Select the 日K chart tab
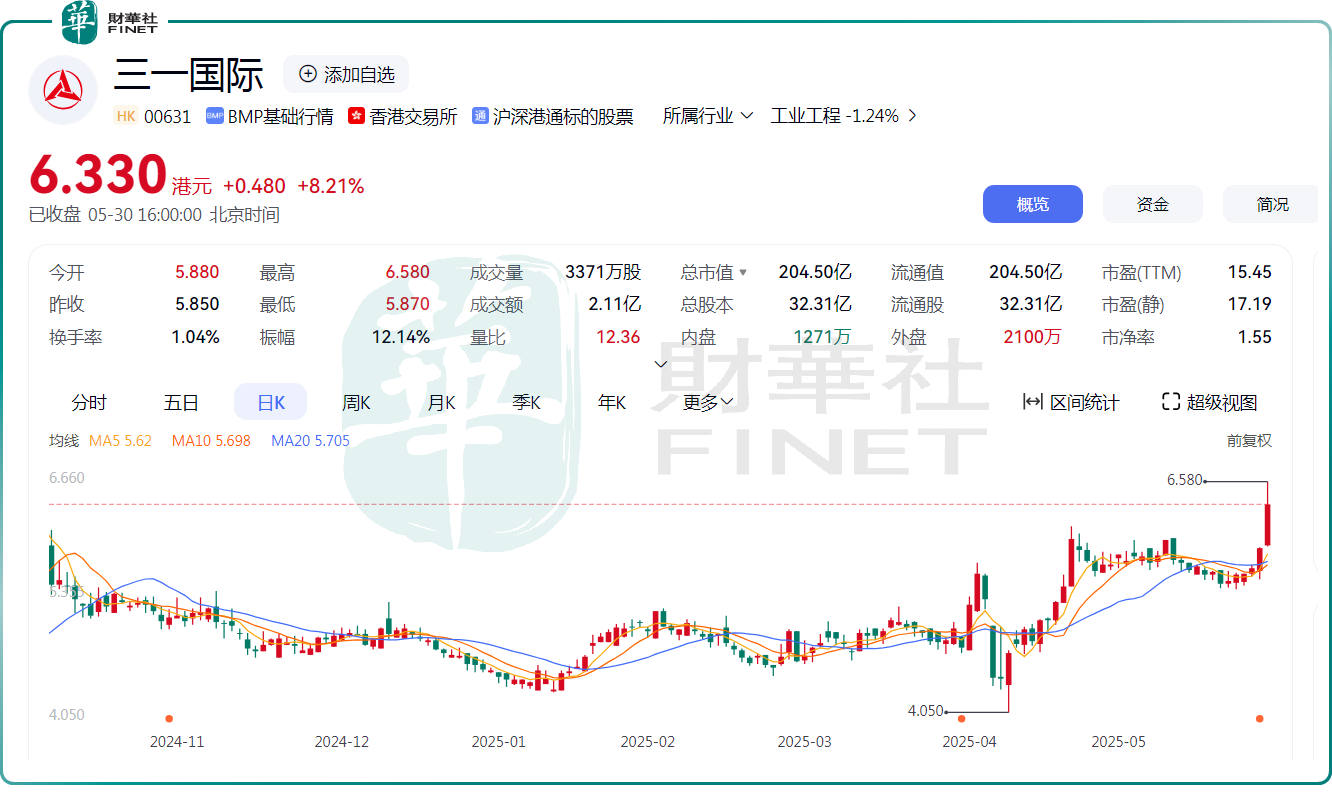The image size is (1332, 805). (271, 402)
